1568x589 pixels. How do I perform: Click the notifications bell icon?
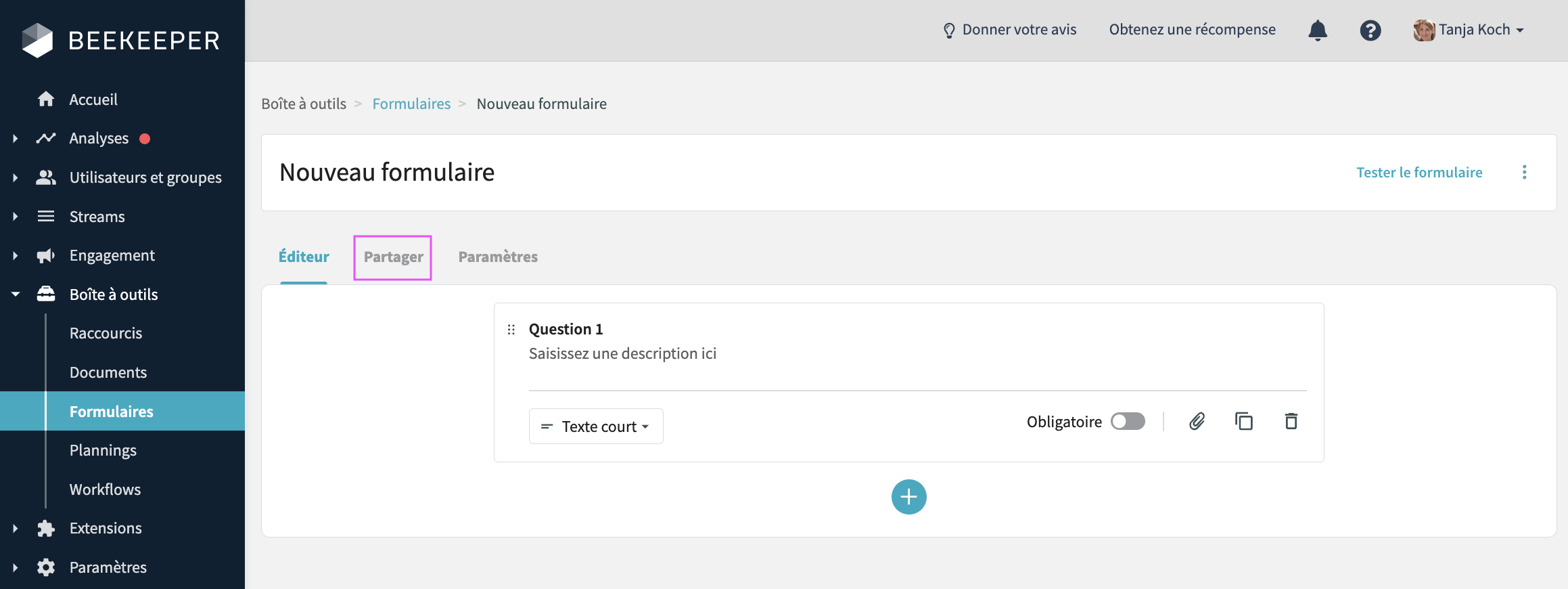[x=1317, y=30]
